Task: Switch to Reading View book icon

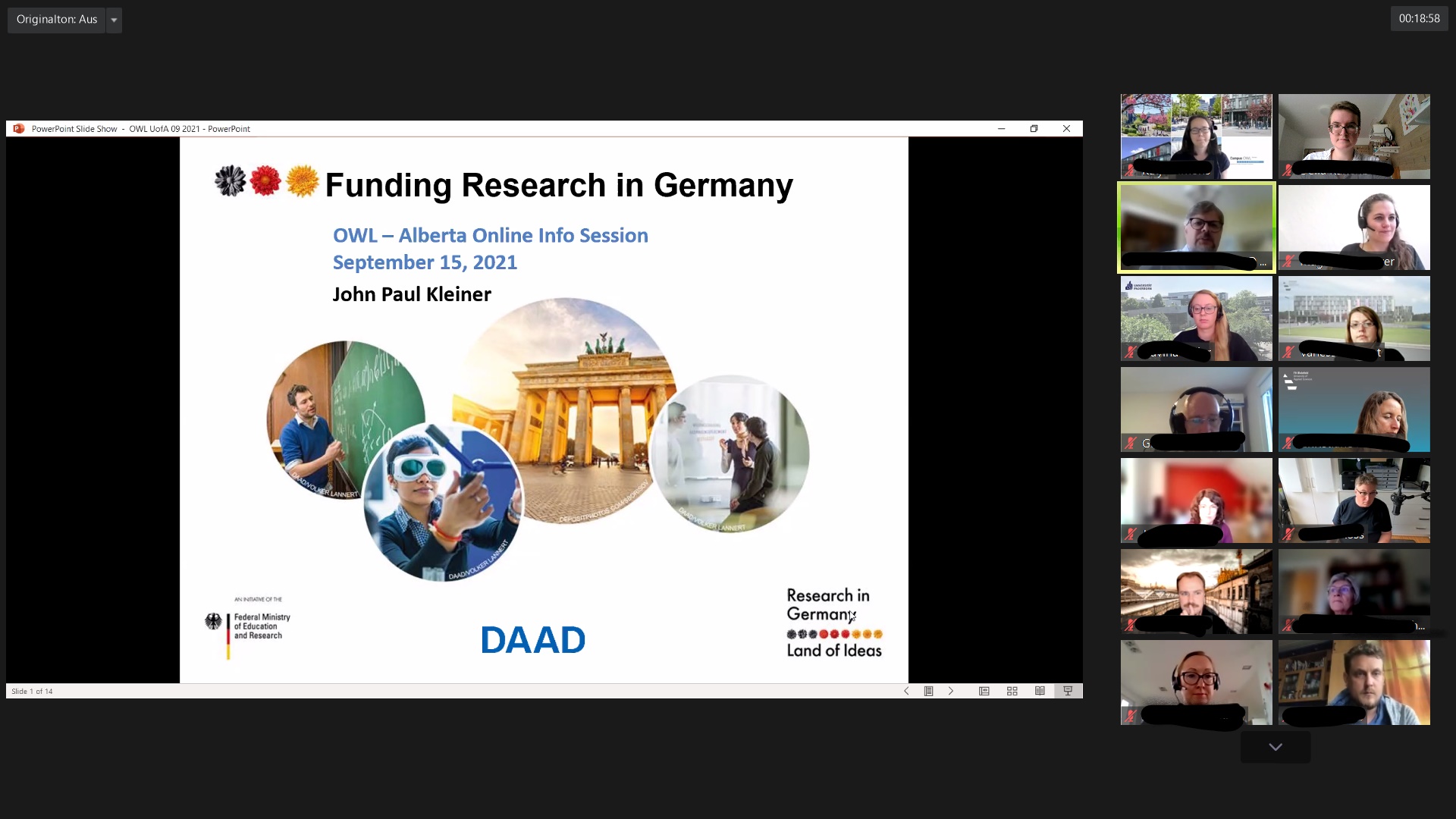Action: point(1040,691)
